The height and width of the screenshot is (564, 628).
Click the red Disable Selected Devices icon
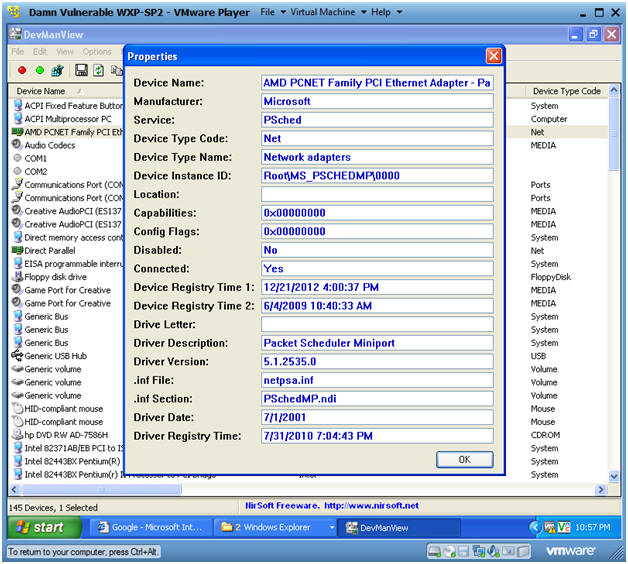22,70
